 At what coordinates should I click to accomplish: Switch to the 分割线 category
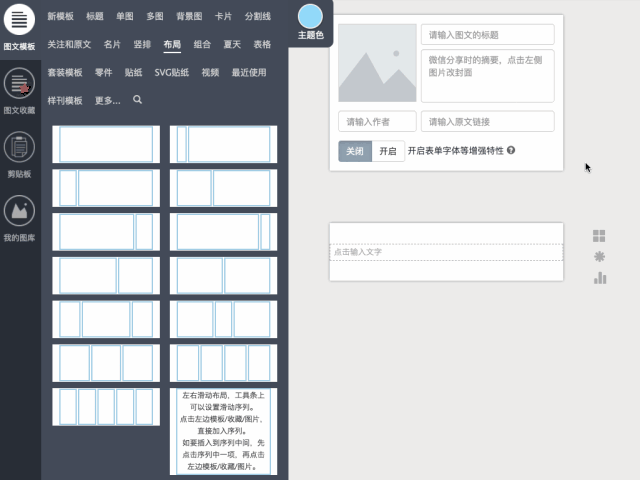tap(258, 16)
